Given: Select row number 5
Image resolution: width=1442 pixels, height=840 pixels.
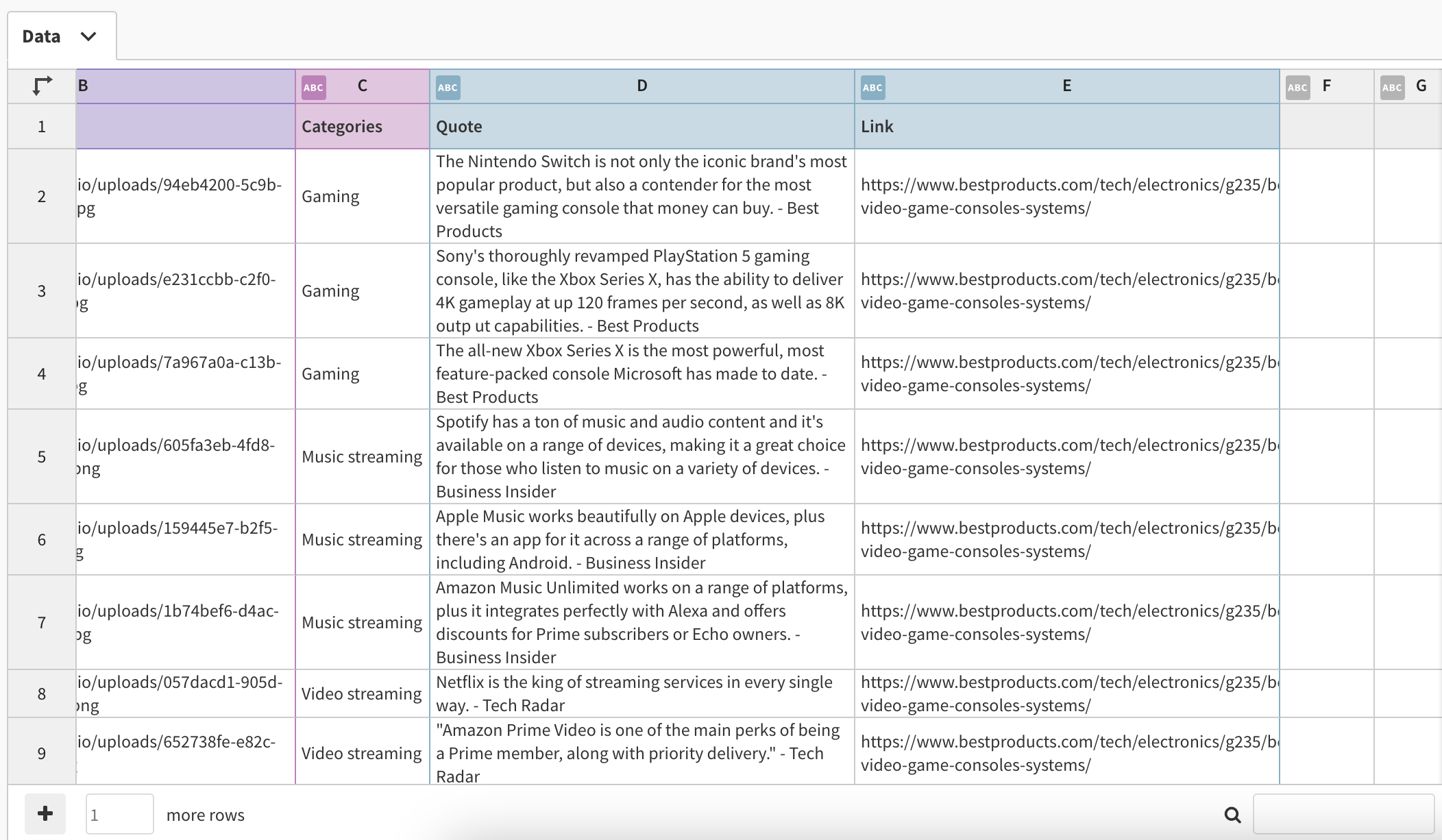Looking at the screenshot, I should tap(42, 456).
